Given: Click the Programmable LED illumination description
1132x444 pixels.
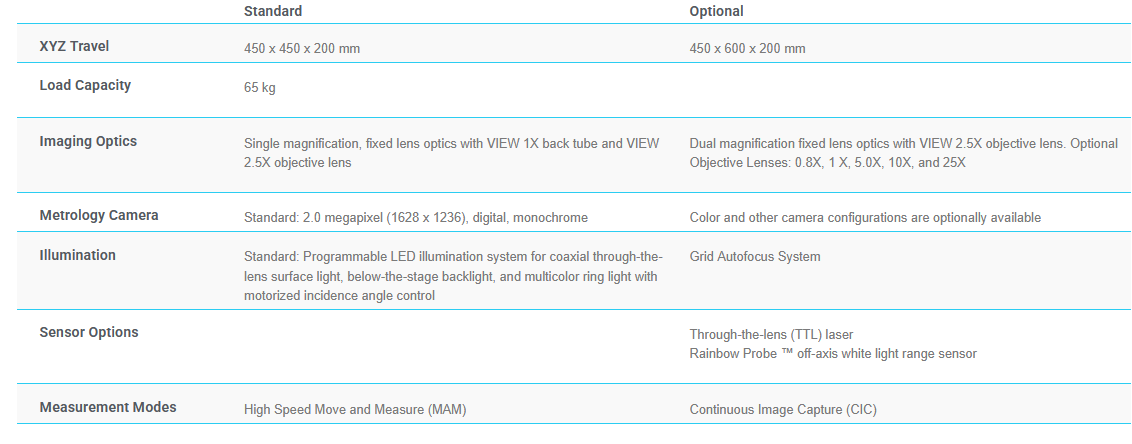Looking at the screenshot, I should tap(452, 275).
